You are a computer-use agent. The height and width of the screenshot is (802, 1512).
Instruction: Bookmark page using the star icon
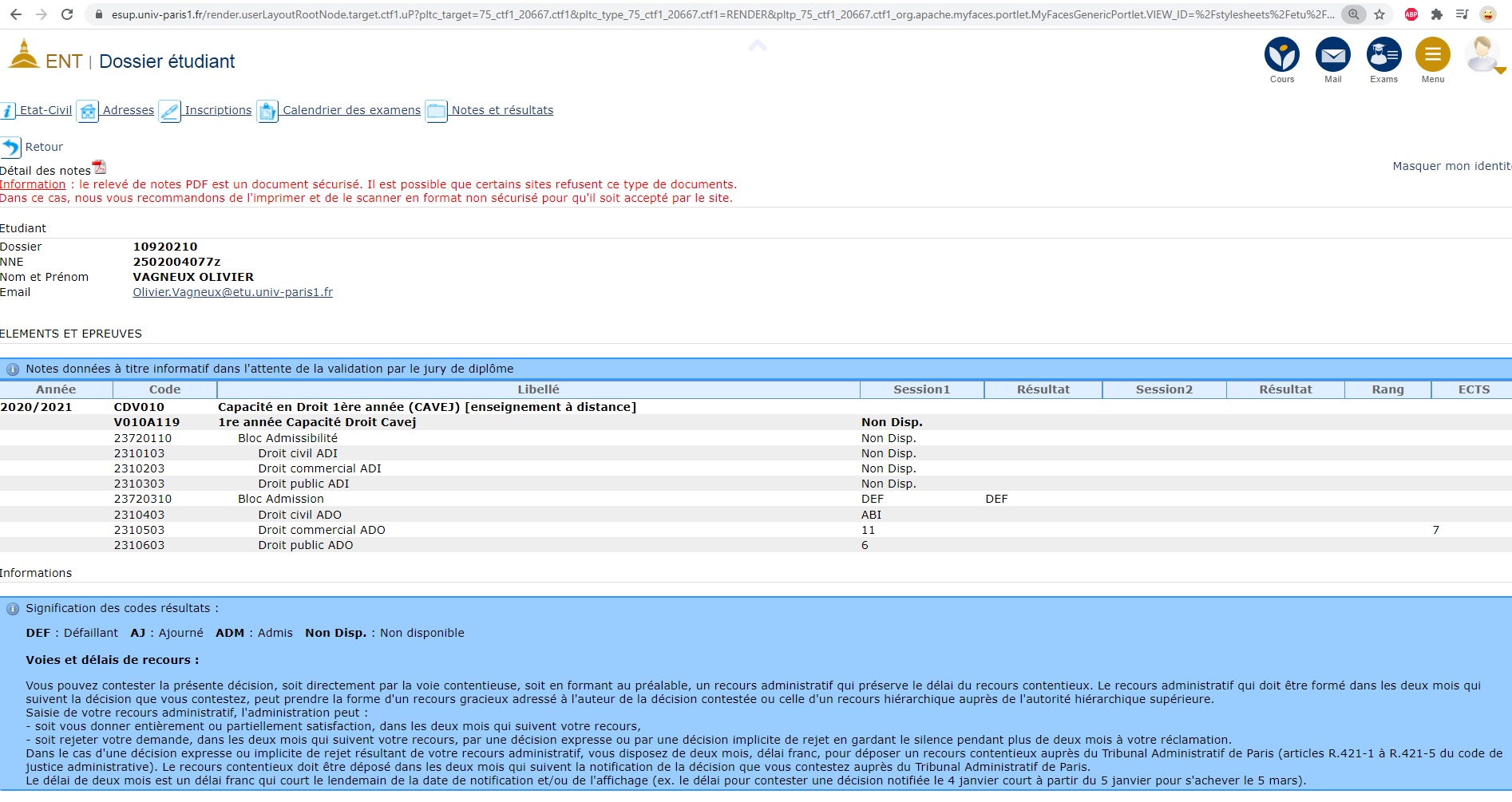tap(1379, 14)
